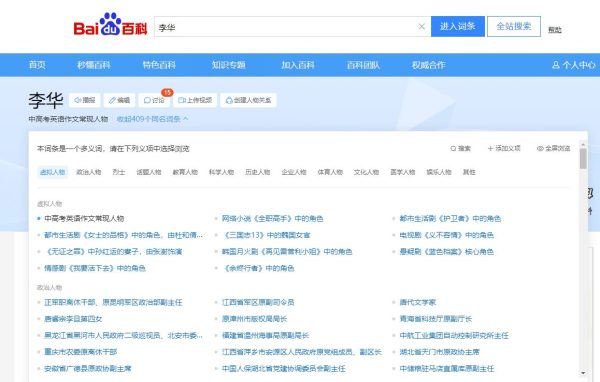Open 网络小说《全职高手》中的角色 link
The image size is (600, 382).
(x=272, y=219)
